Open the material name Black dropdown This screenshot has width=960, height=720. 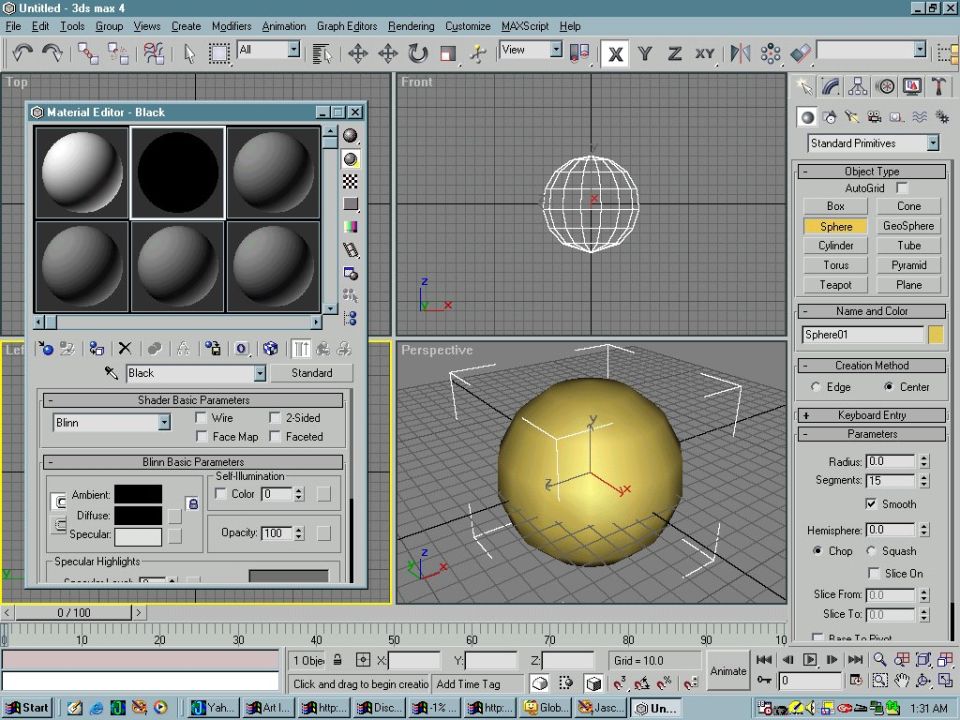coord(260,373)
